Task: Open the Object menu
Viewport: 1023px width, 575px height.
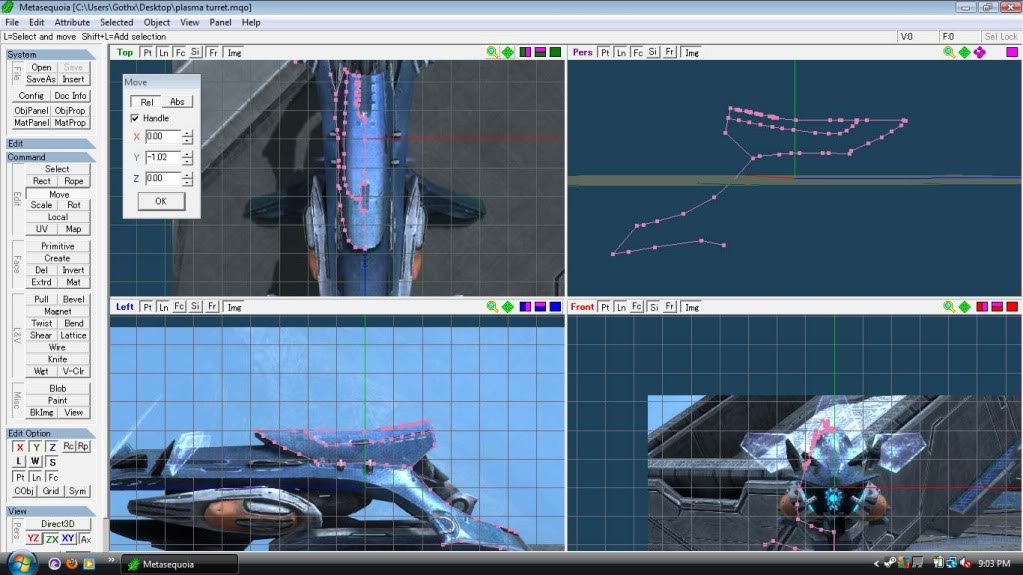Action: click(x=157, y=22)
